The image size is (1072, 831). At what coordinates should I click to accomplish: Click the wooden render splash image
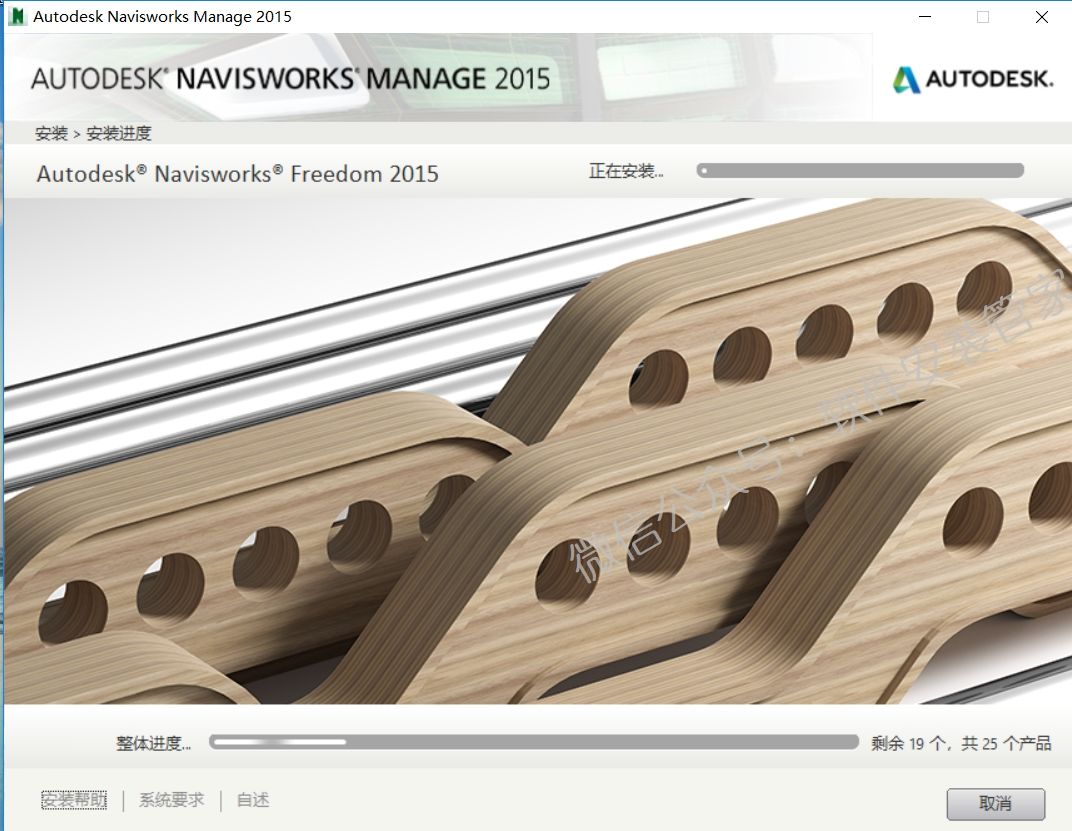click(536, 450)
